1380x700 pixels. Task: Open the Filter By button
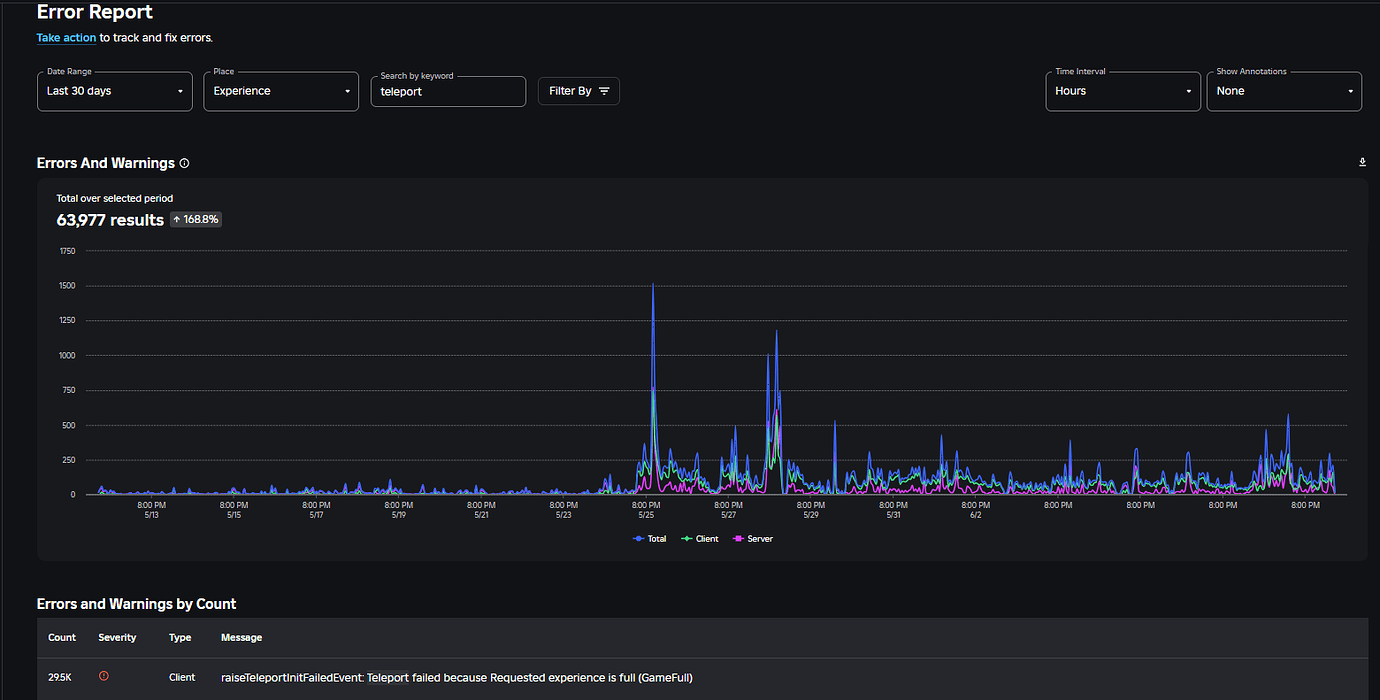click(x=579, y=91)
